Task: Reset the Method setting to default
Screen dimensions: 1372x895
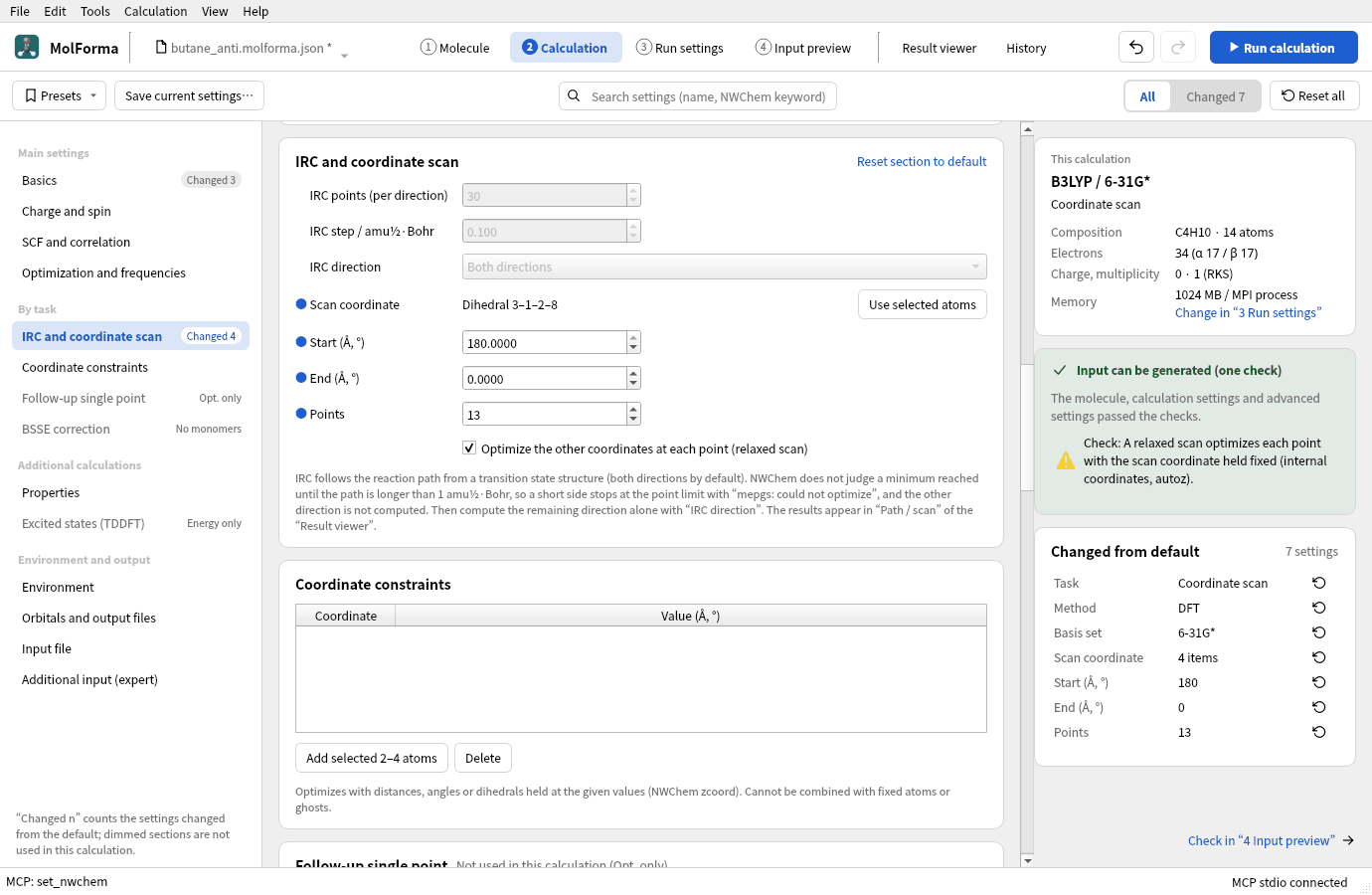Action: point(1319,608)
